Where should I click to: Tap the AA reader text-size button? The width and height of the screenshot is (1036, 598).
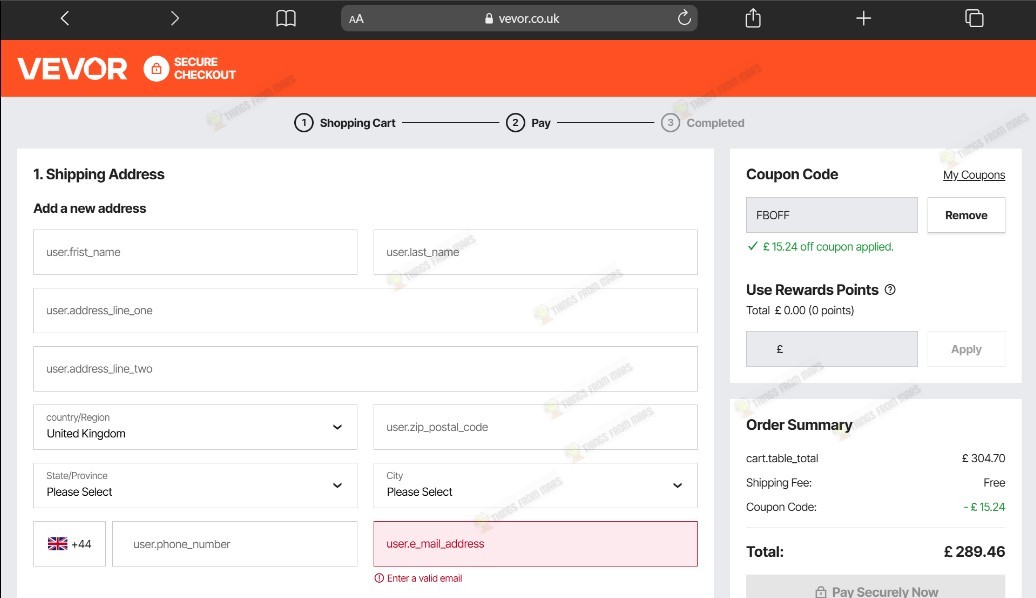tap(356, 19)
